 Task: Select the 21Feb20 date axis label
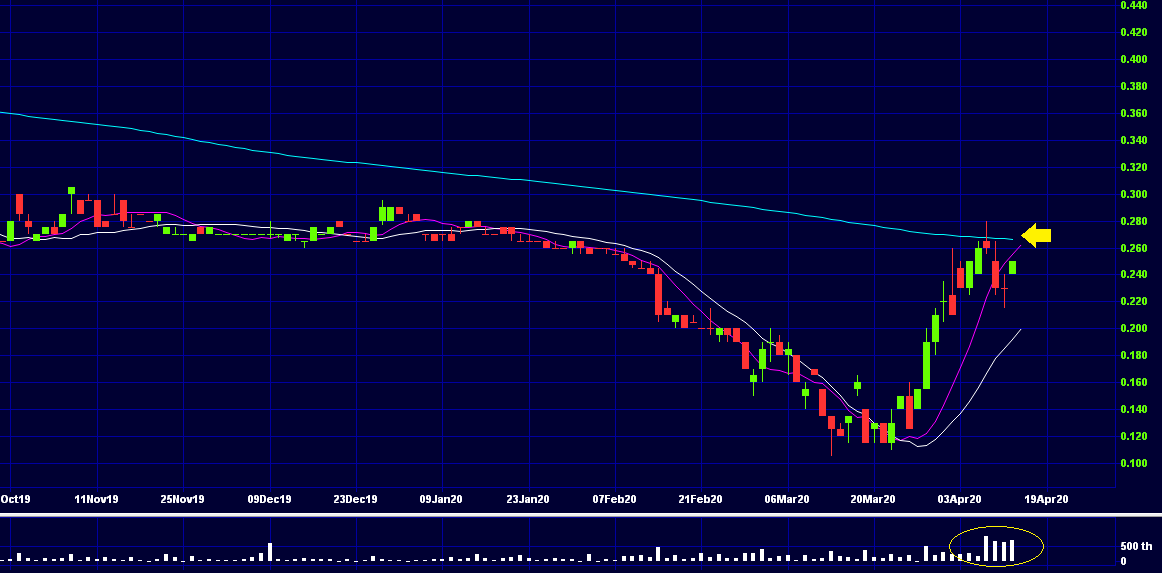pyautogui.click(x=701, y=500)
